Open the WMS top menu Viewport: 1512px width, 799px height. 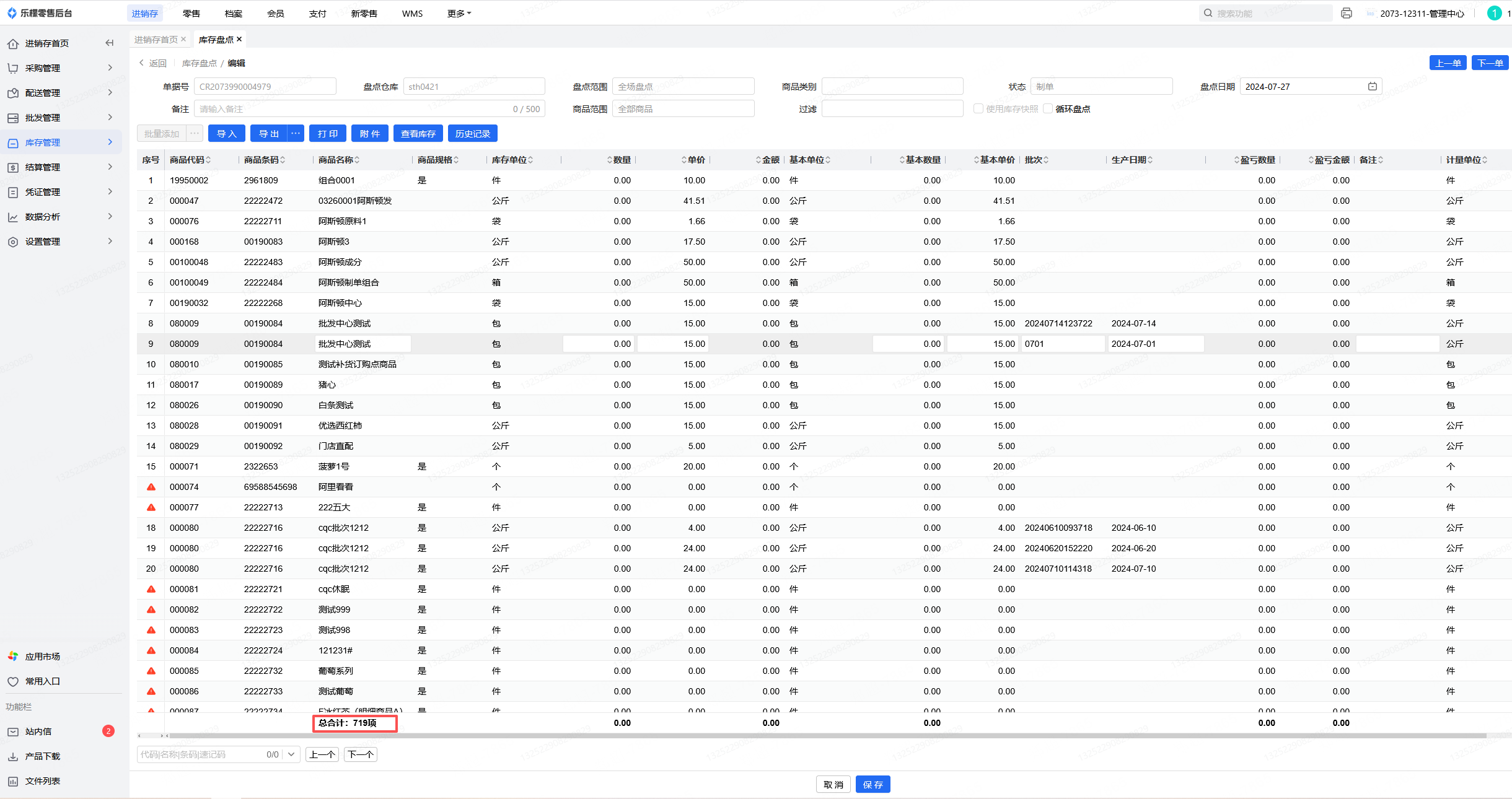coord(412,14)
